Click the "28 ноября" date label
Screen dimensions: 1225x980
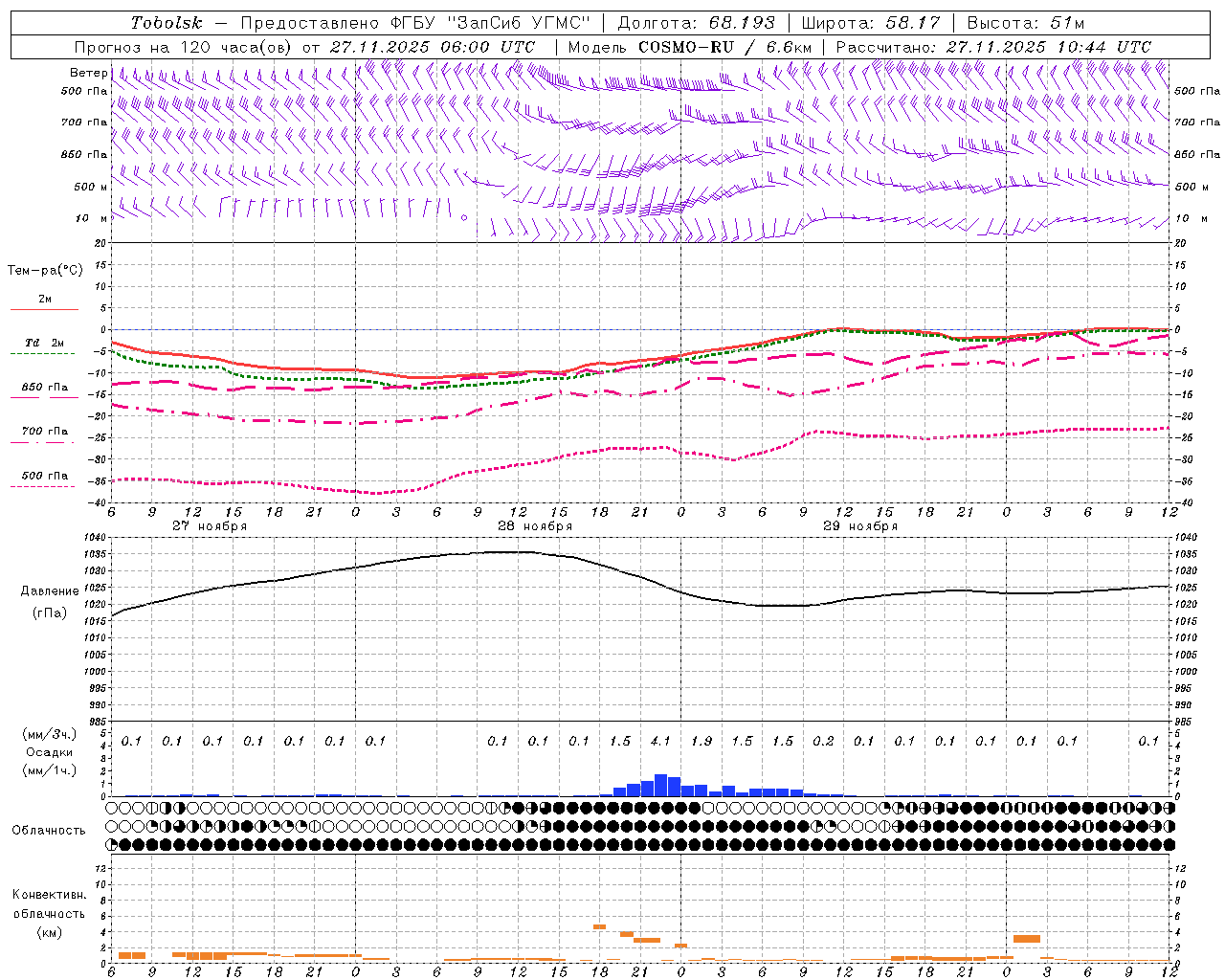pos(535,526)
